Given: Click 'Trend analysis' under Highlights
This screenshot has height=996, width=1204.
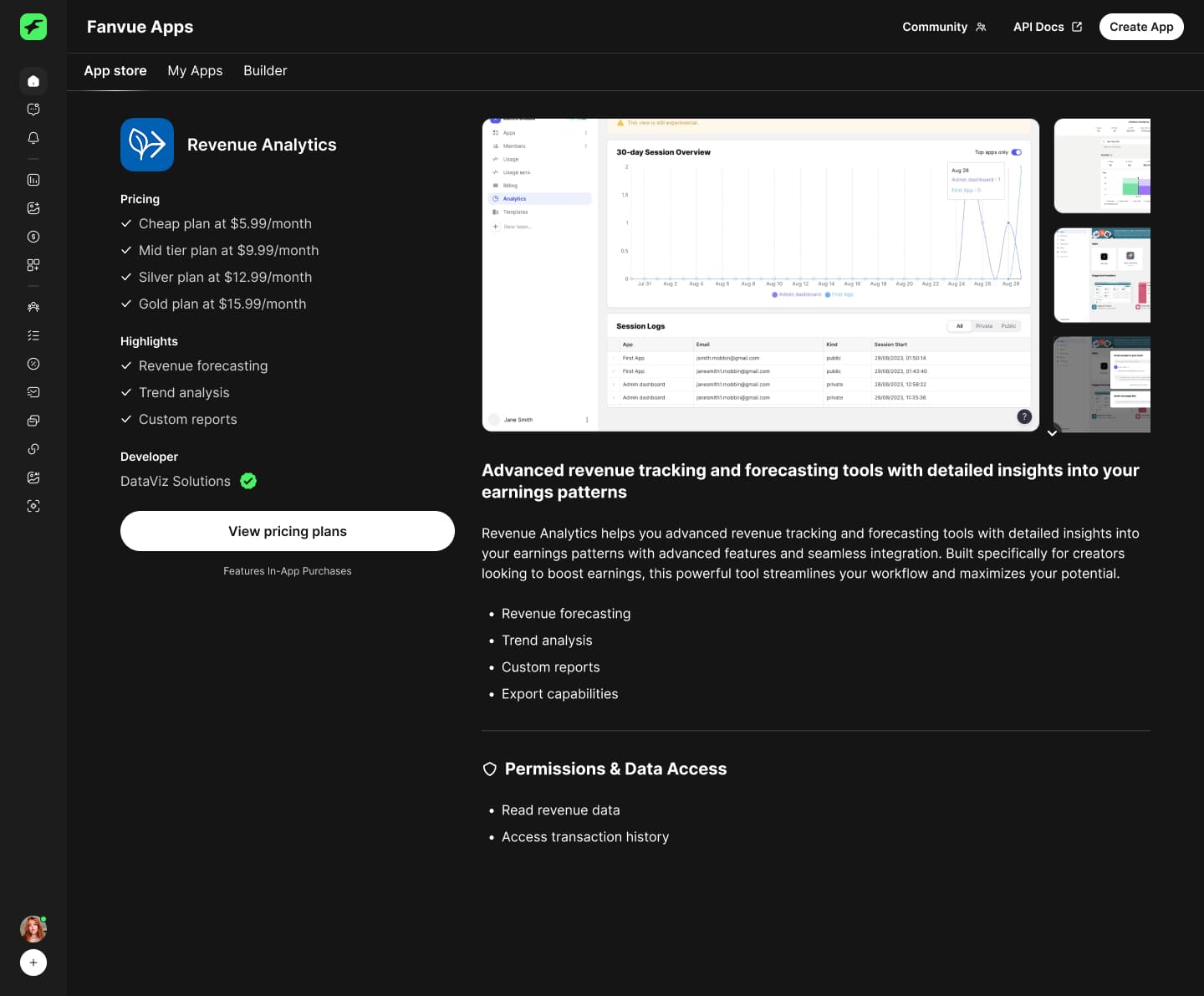Looking at the screenshot, I should coord(184,392).
